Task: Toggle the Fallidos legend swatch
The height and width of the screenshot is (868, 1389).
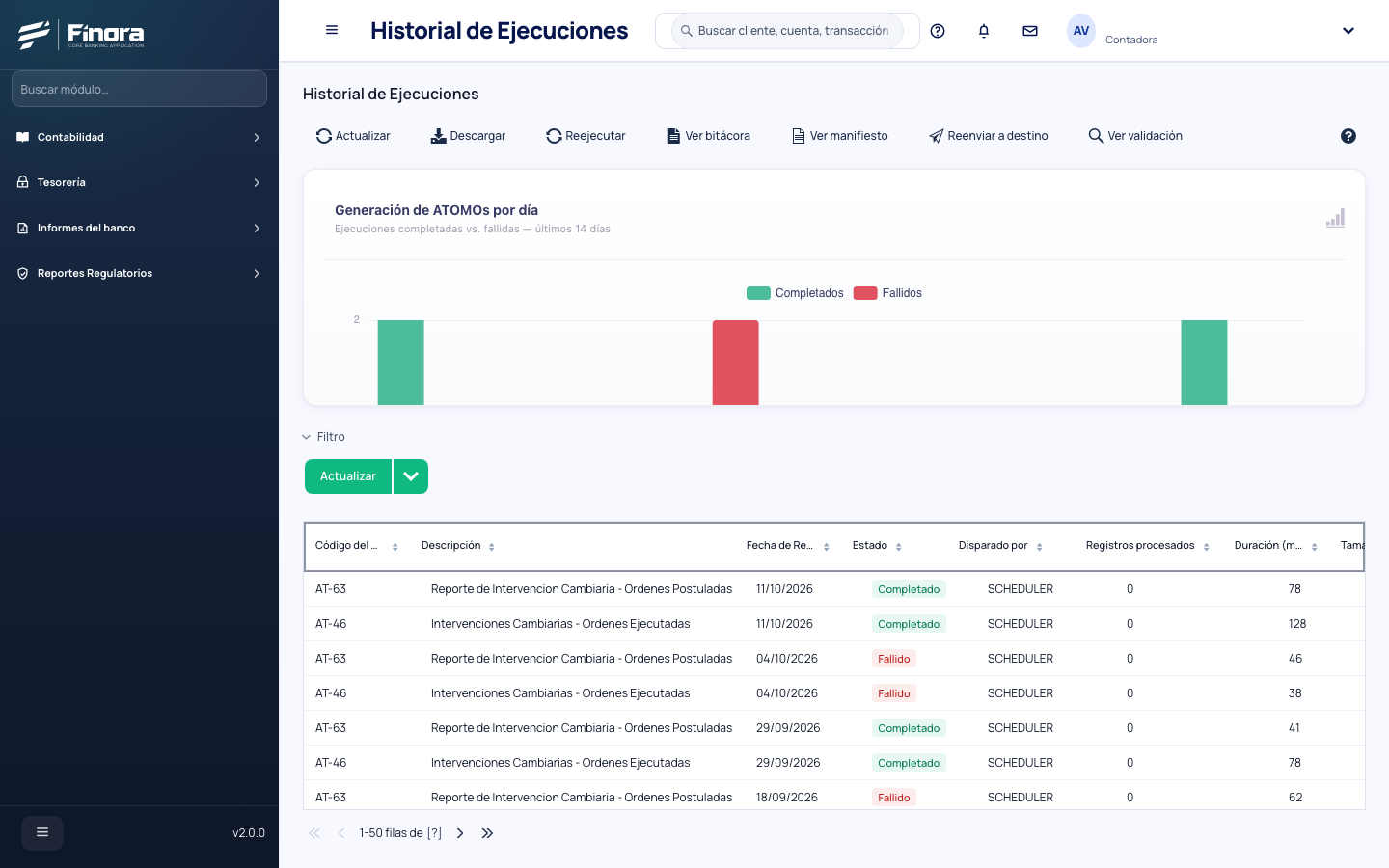Action: [865, 293]
